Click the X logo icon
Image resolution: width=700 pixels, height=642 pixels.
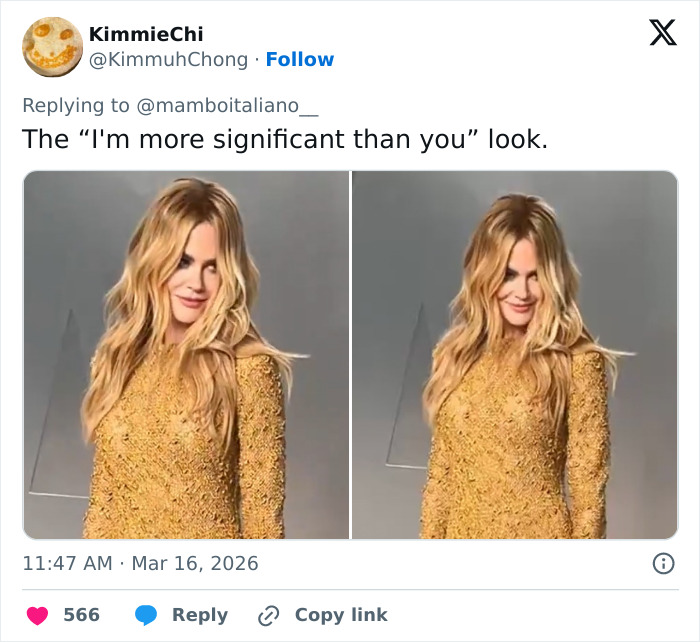tap(662, 33)
